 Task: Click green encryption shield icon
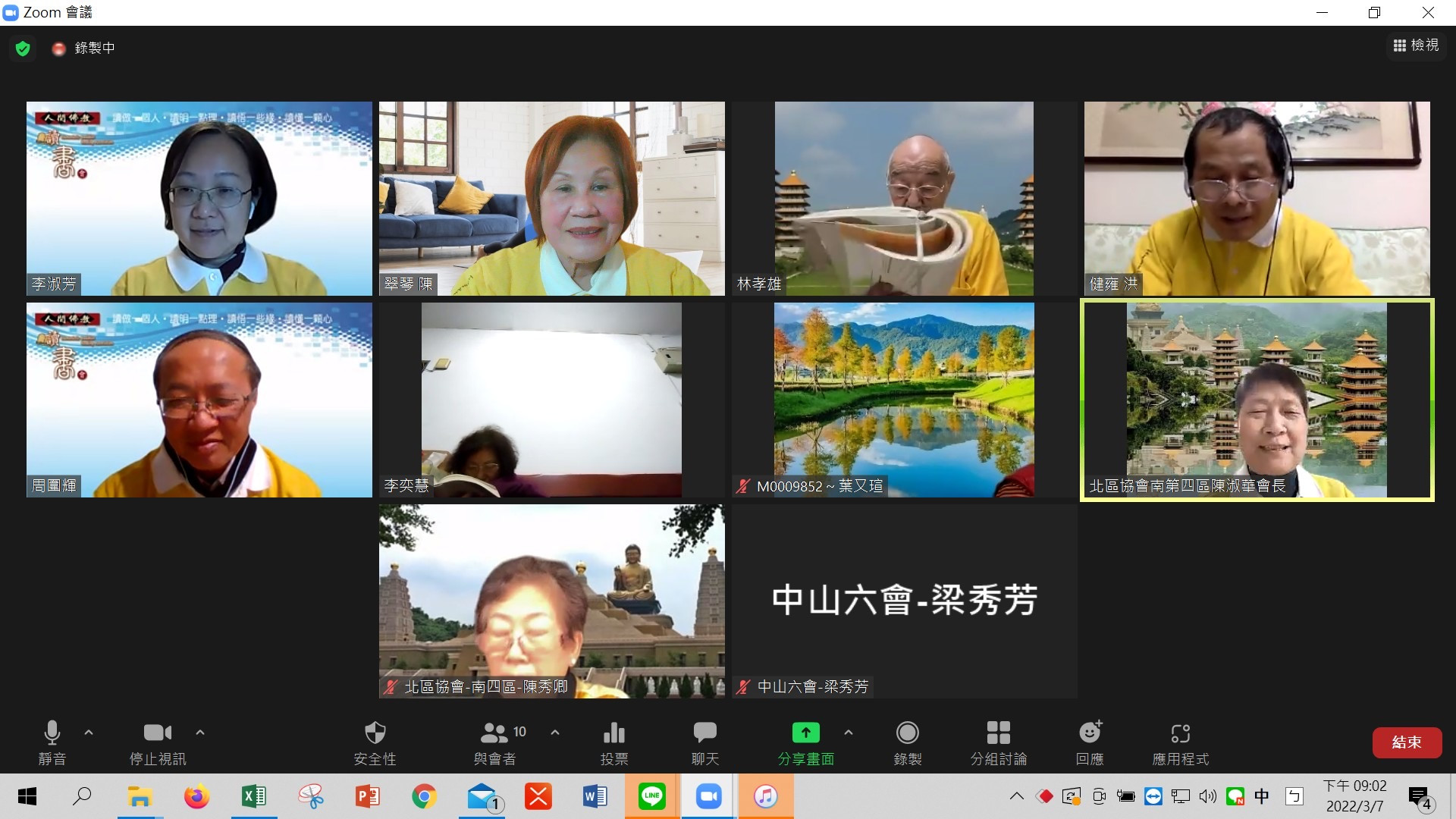(x=23, y=49)
